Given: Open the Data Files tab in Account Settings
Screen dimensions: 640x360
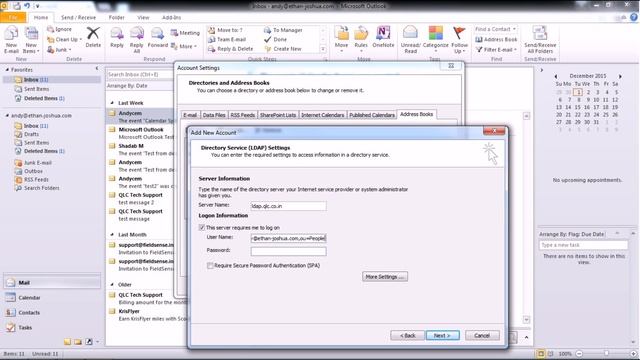Looking at the screenshot, I should pos(214,115).
